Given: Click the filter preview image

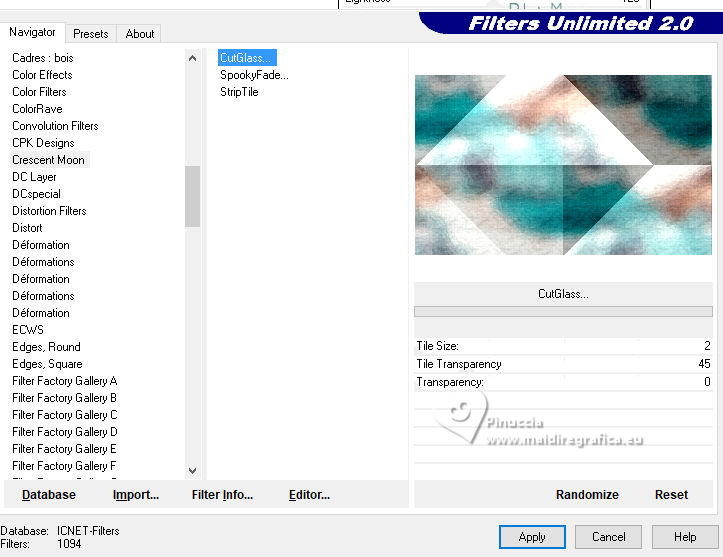Looking at the screenshot, I should (563, 165).
